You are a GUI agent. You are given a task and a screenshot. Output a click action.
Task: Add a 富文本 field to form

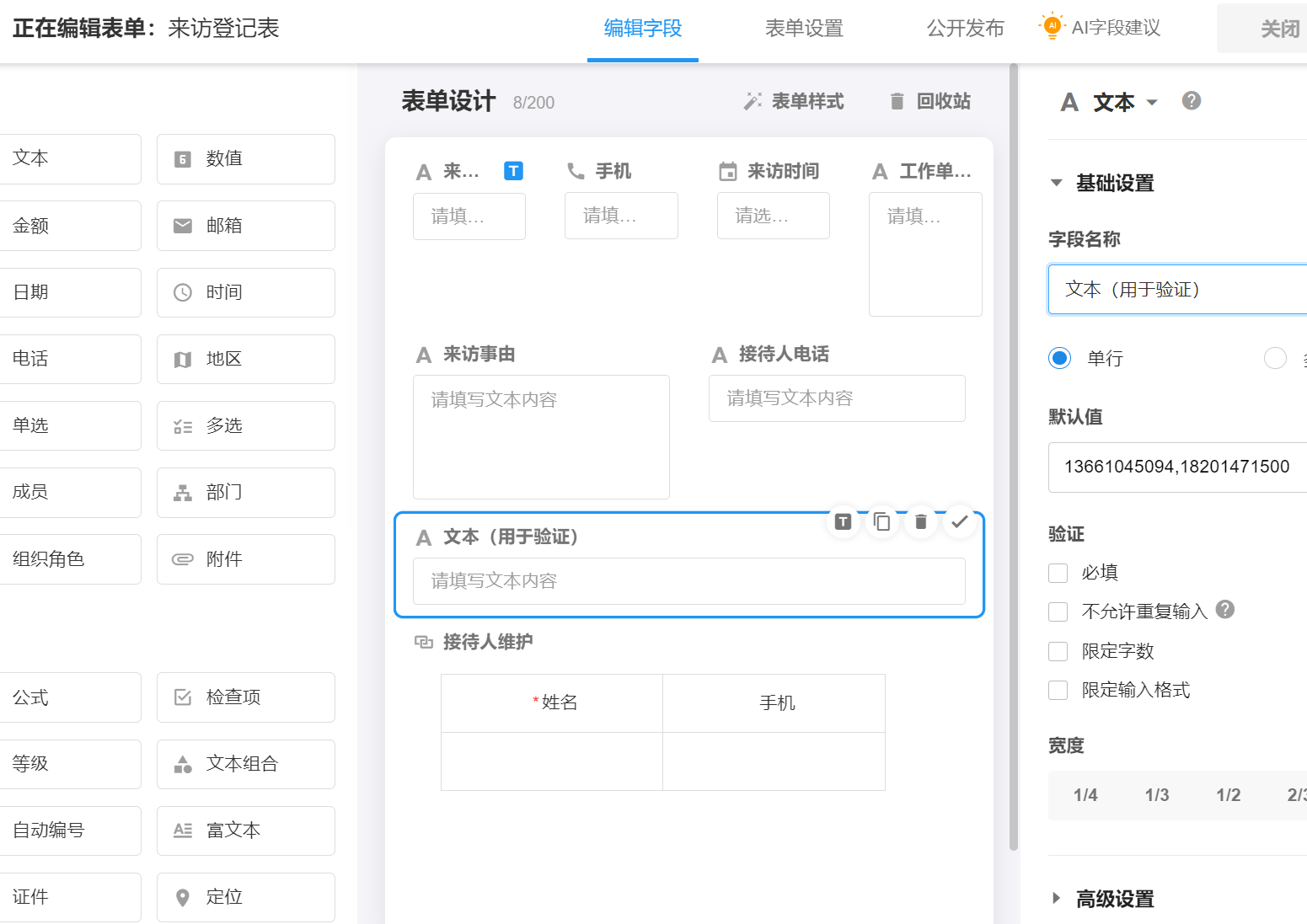[245, 831]
